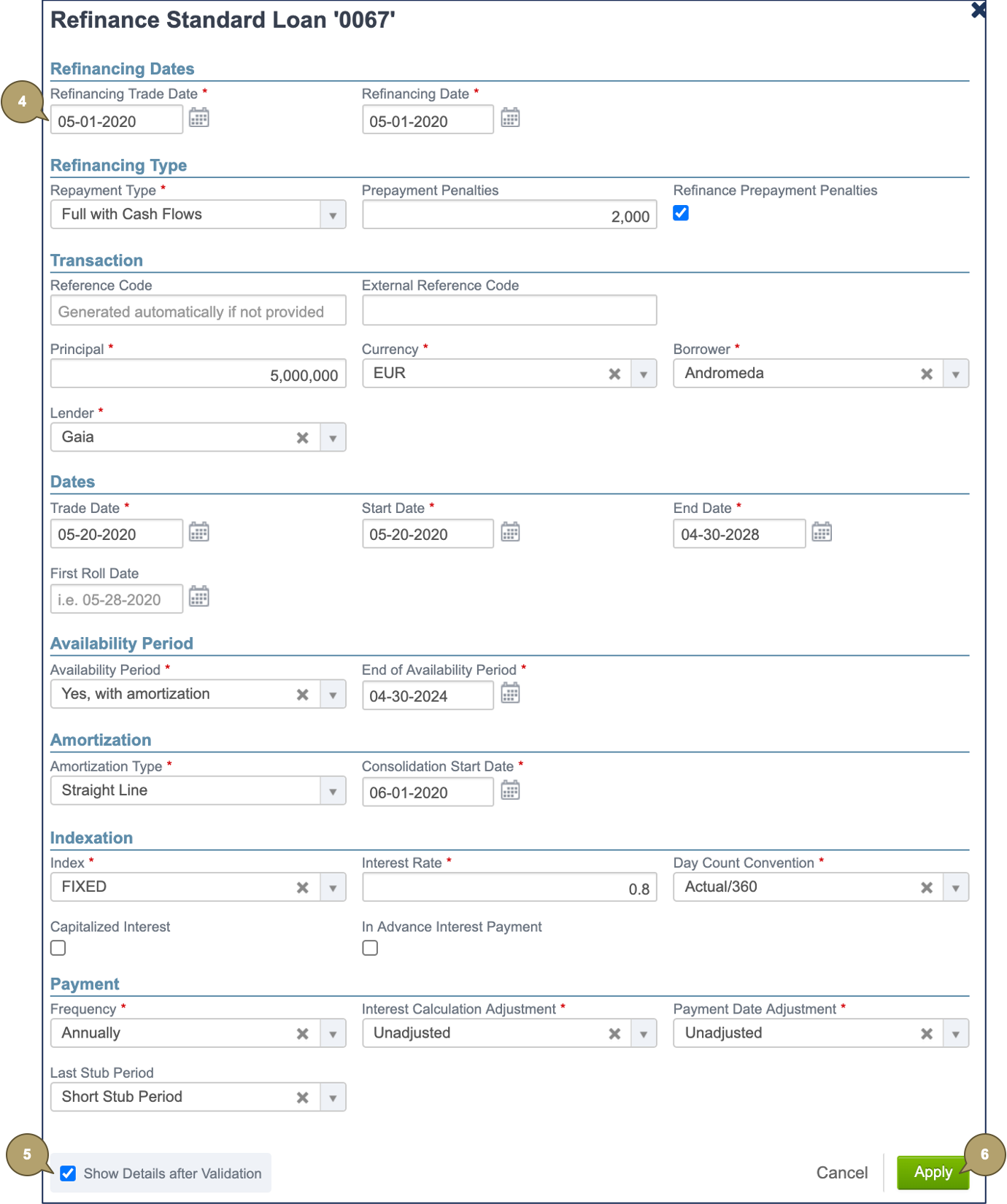This screenshot has height=1204, width=1007.
Task: Enable the Capitalized Interest checkbox
Action: (x=58, y=948)
